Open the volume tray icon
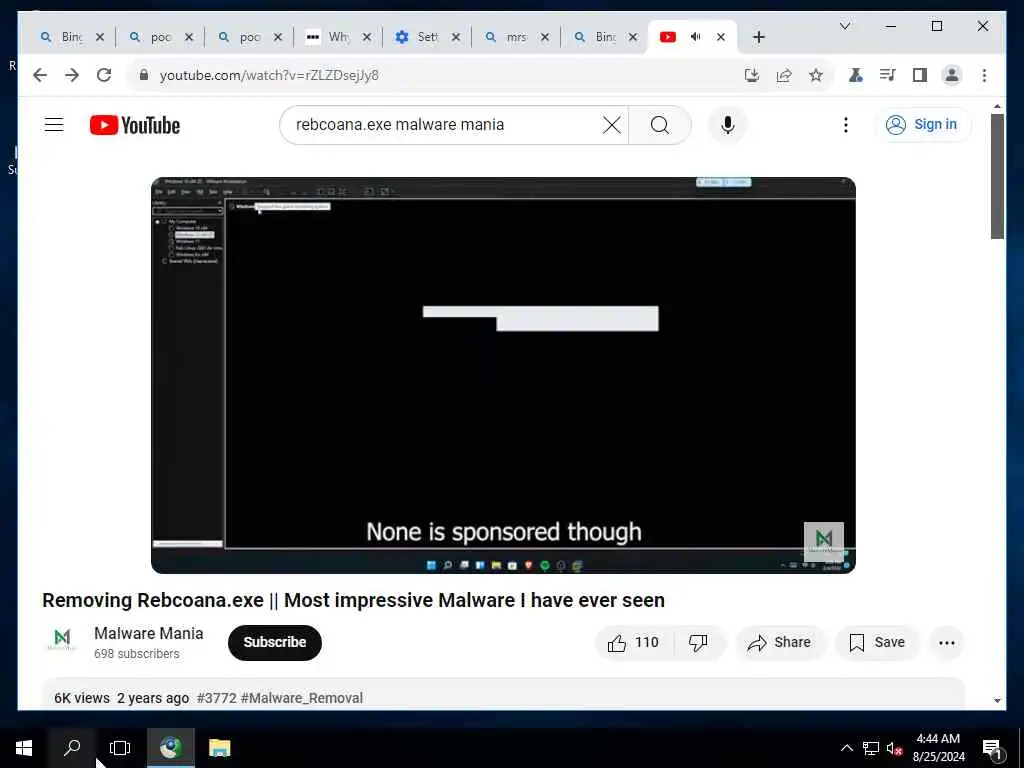Viewport: 1024px width, 768px height. click(894, 748)
